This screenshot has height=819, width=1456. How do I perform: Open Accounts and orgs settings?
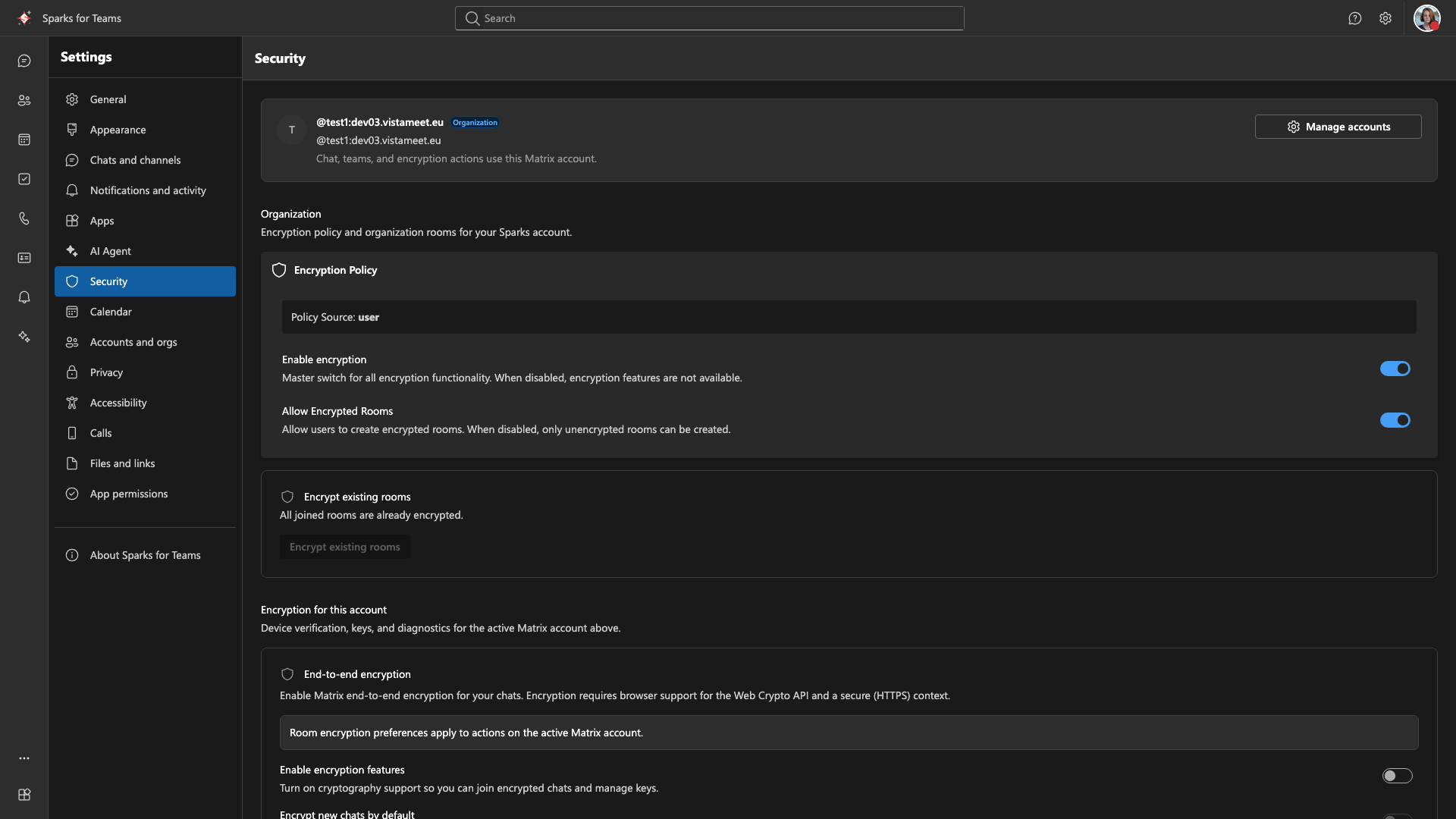point(145,342)
